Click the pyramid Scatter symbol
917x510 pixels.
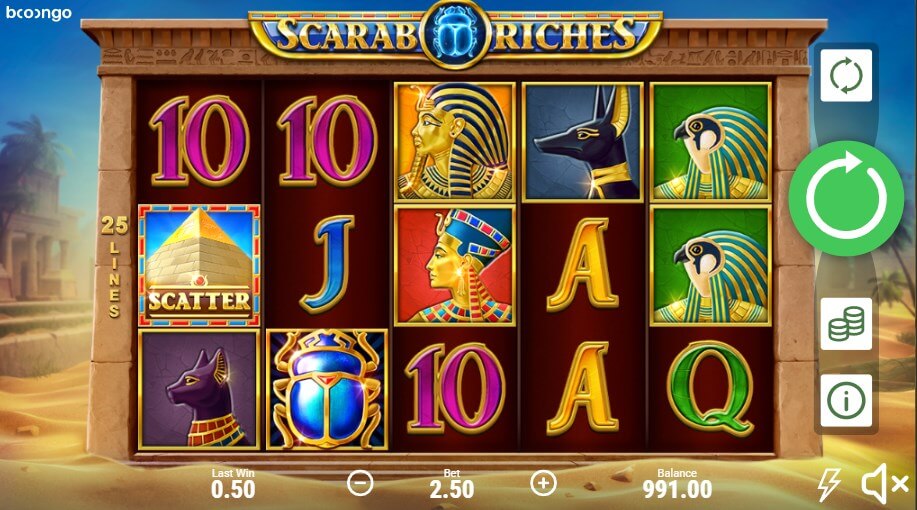199,265
